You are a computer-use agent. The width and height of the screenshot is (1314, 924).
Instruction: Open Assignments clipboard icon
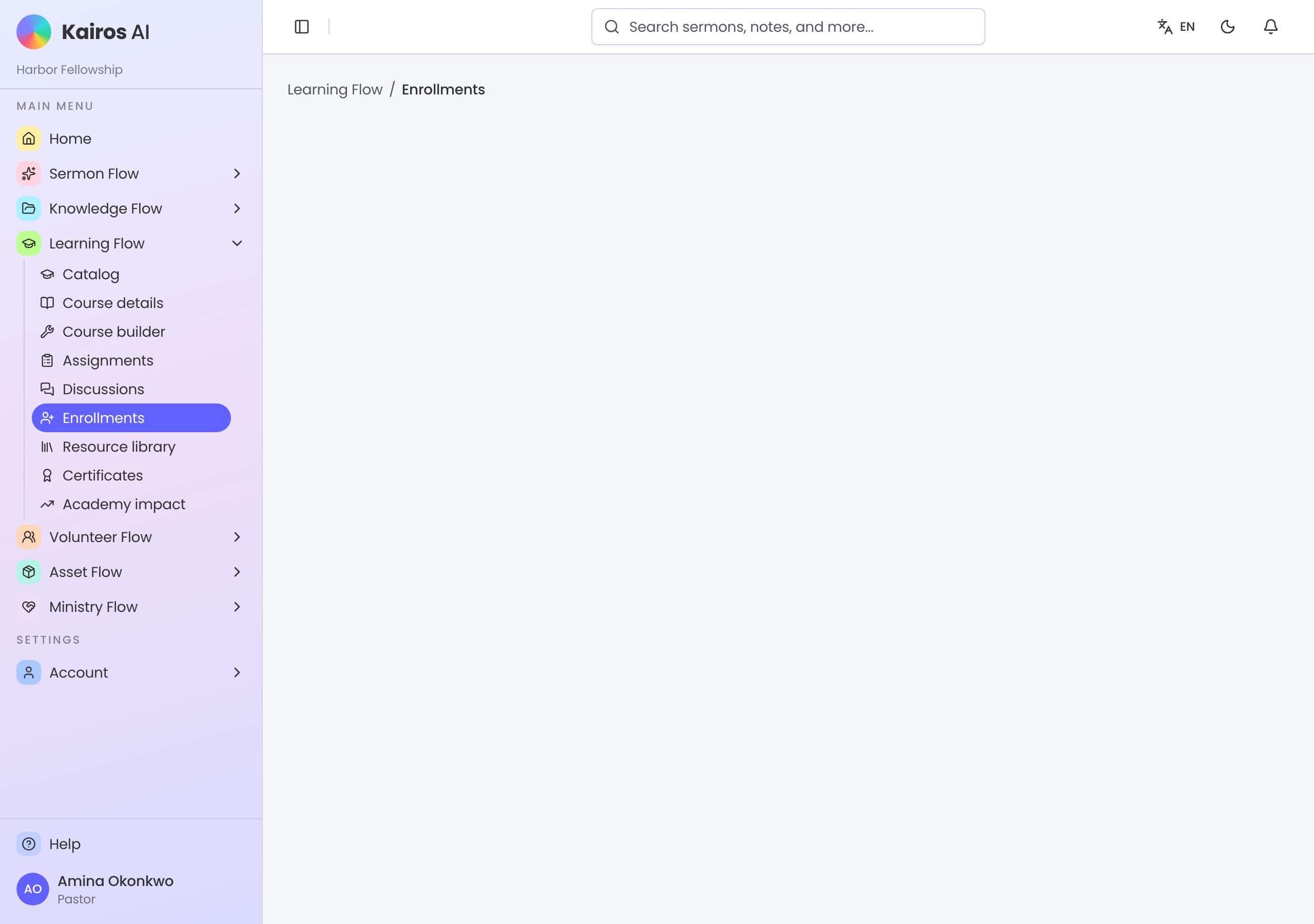pyautogui.click(x=47, y=360)
